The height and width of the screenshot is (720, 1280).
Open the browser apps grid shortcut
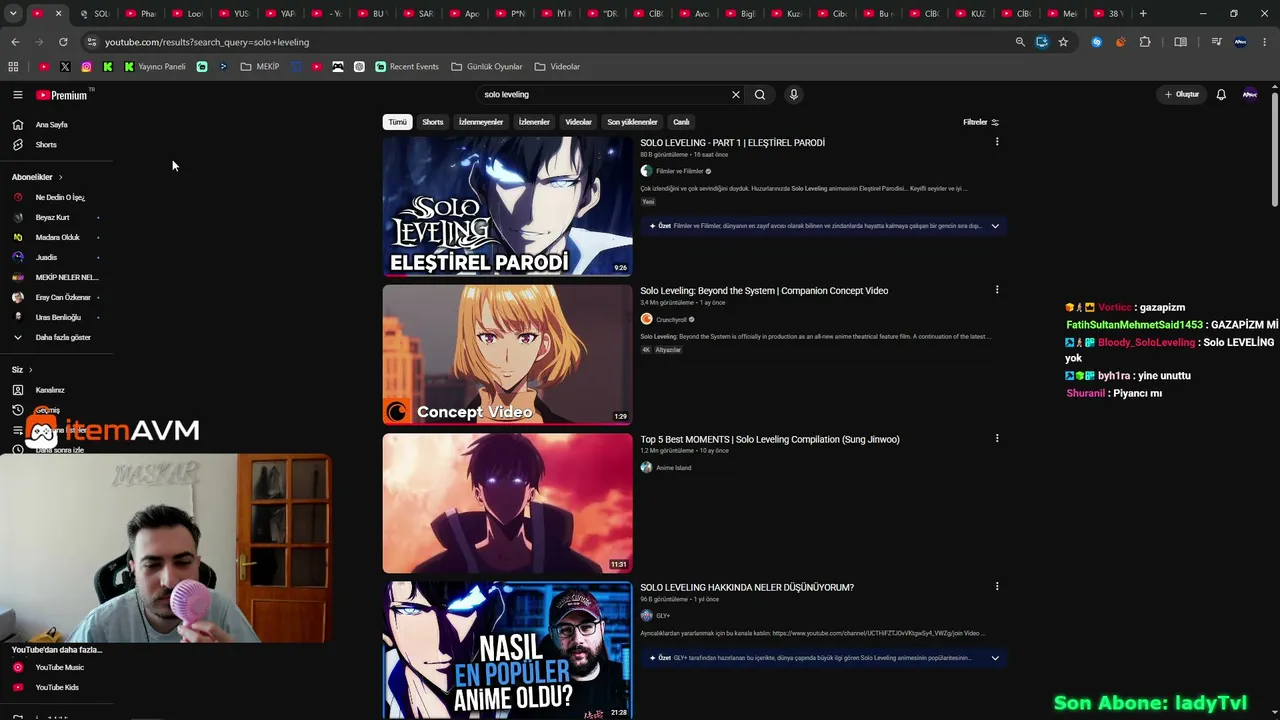click(13, 67)
